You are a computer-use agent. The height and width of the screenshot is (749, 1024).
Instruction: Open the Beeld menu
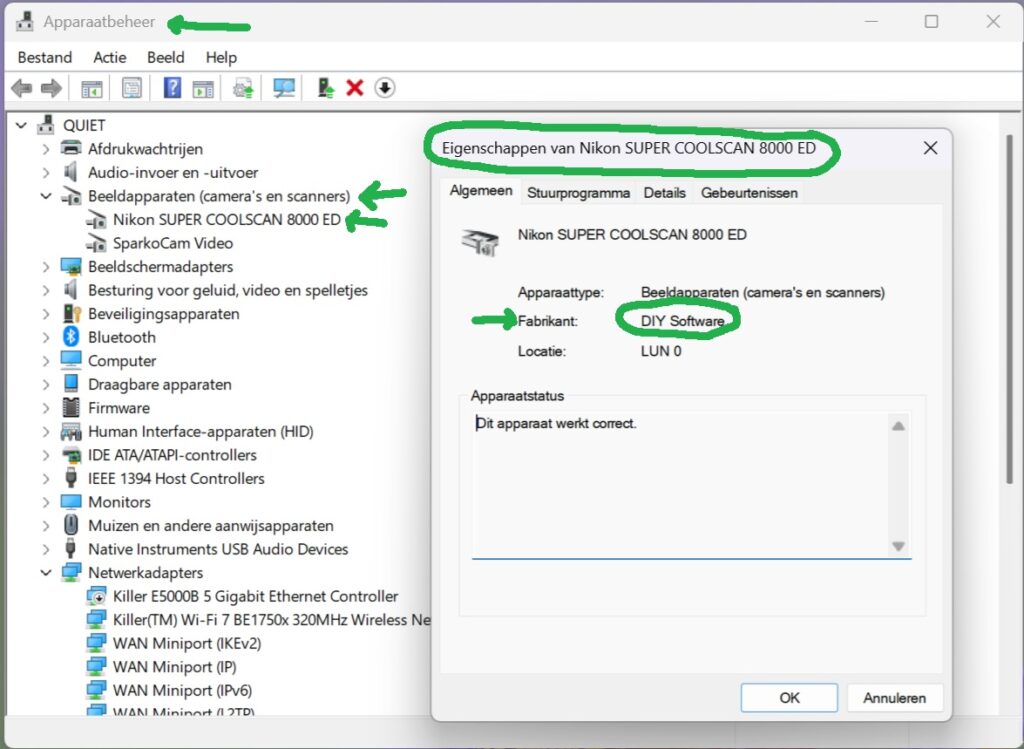coord(166,57)
